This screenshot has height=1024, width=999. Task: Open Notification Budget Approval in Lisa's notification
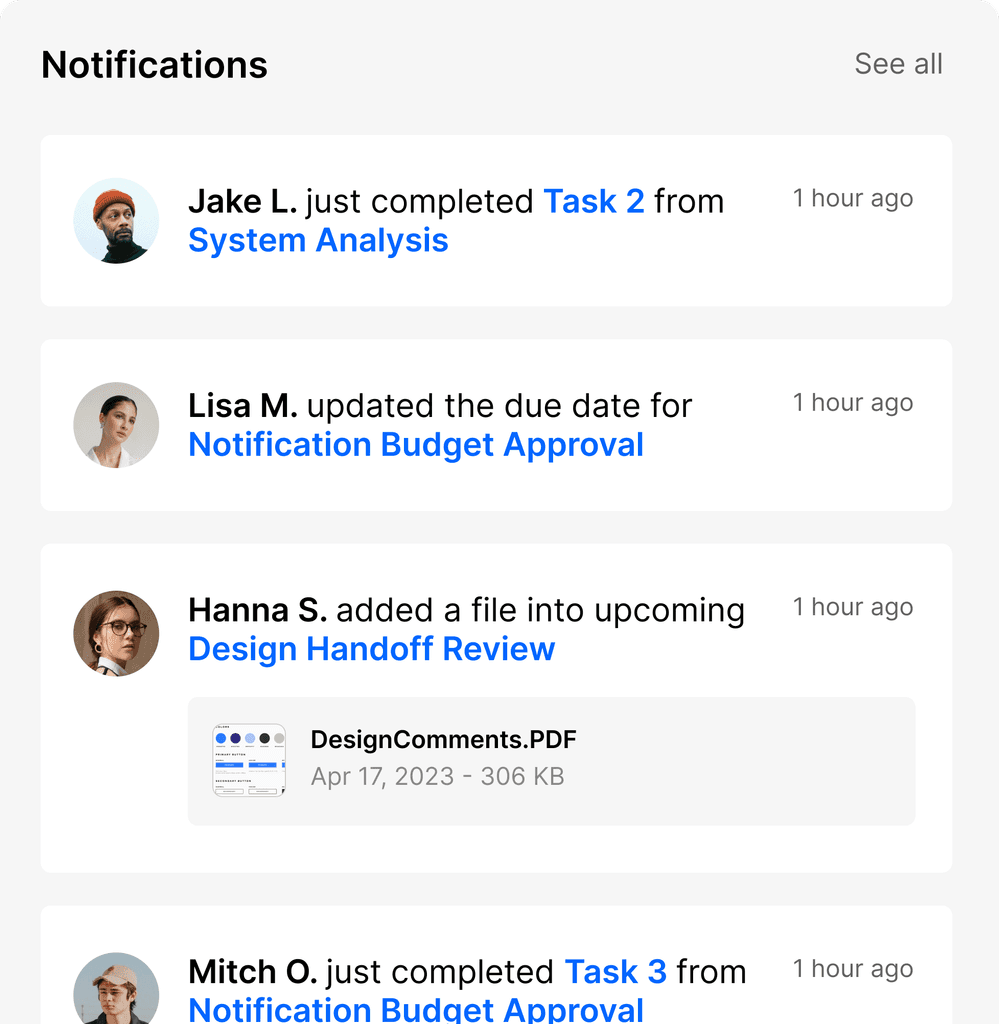416,445
